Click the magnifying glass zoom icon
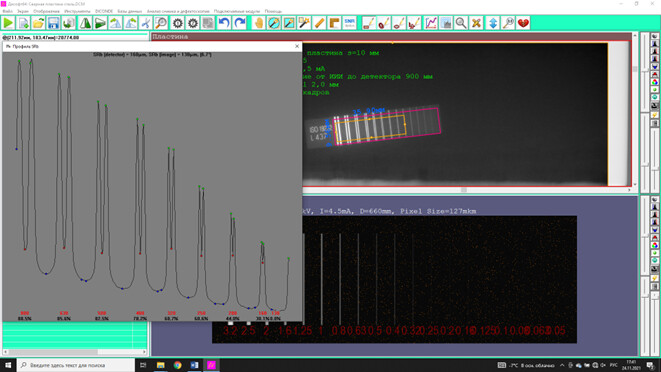661x372 pixels. tap(461, 23)
